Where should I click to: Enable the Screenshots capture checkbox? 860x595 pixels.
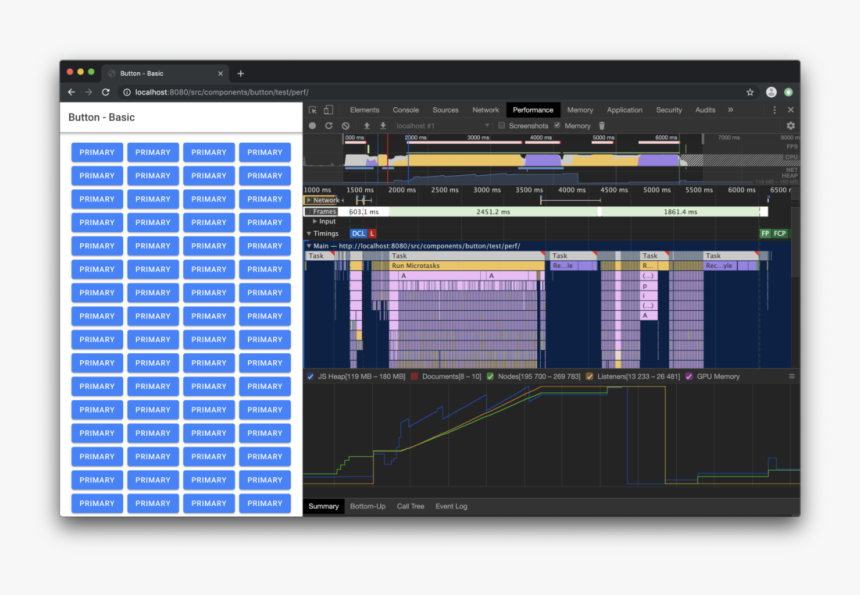click(x=501, y=125)
